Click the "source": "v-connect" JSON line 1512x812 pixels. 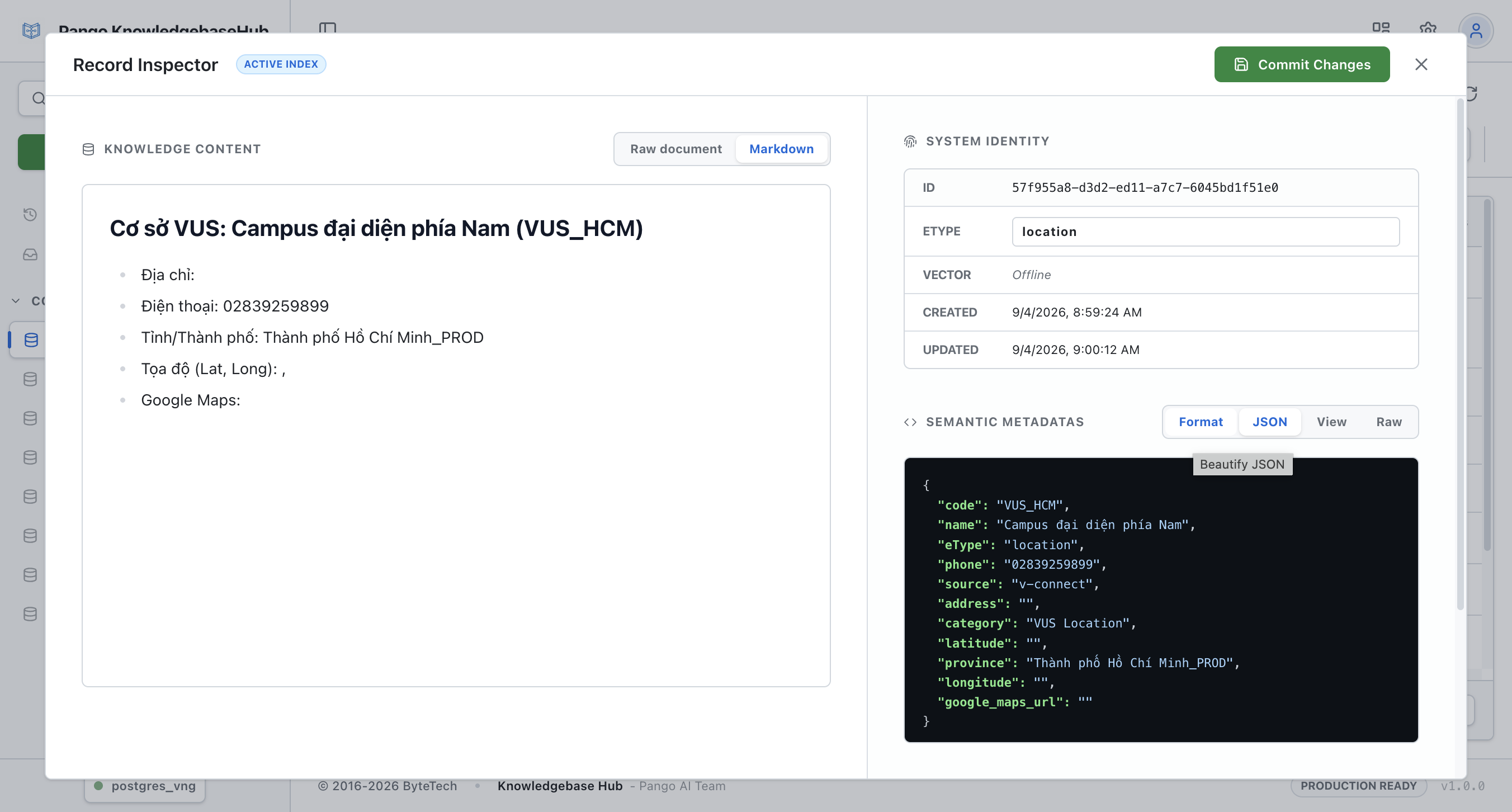coord(1018,584)
